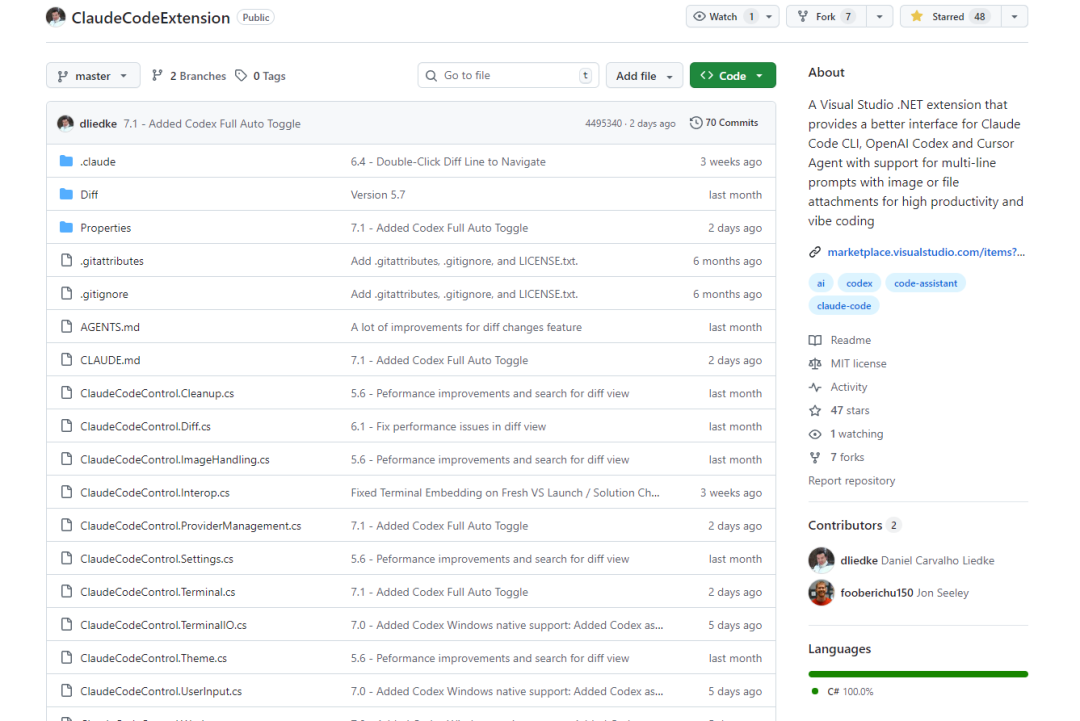Open ClaudeCodeControl.ProviderManagement.cs file
Screen dimensions: 1080x721
191,525
